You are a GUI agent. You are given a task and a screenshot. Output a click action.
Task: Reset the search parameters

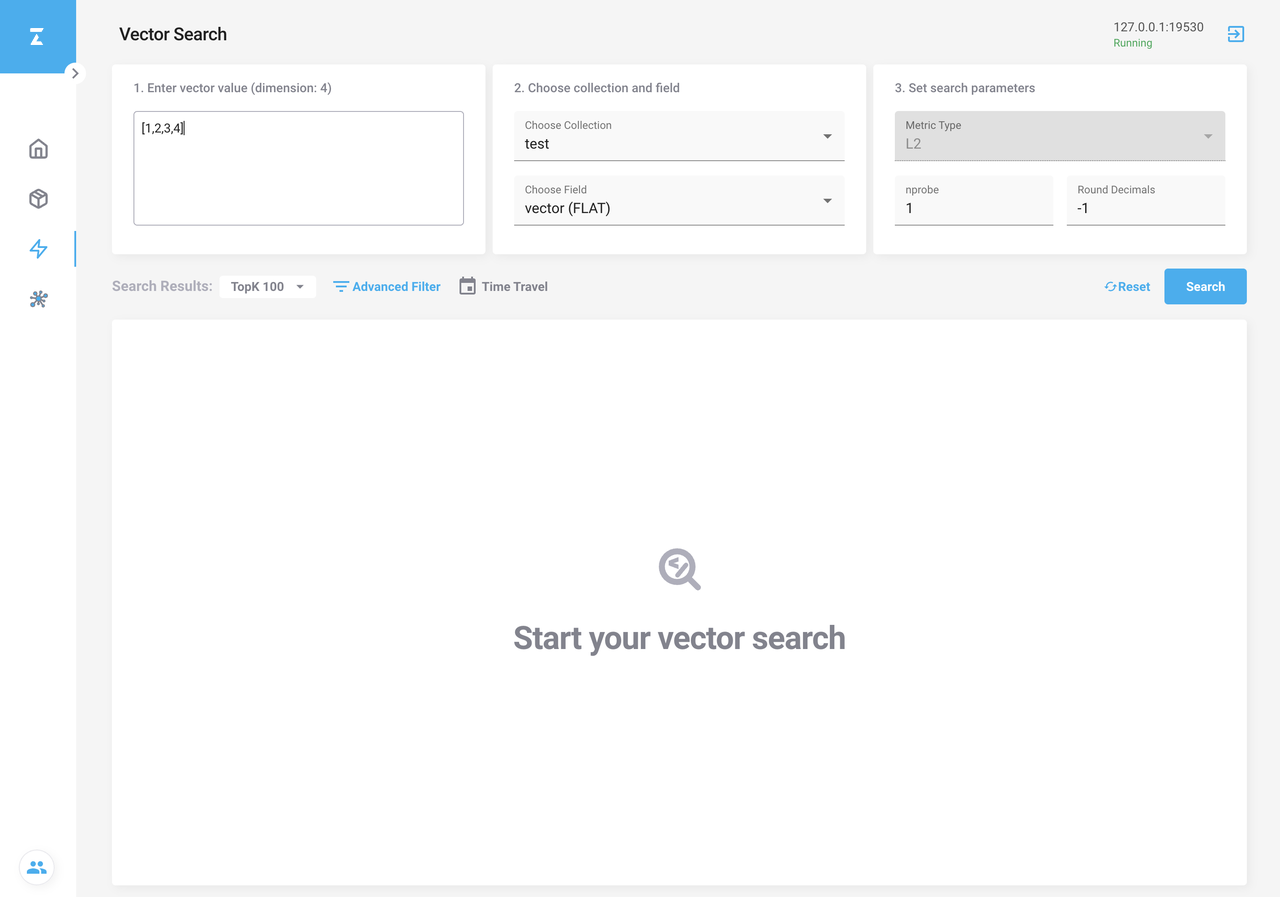point(1127,287)
